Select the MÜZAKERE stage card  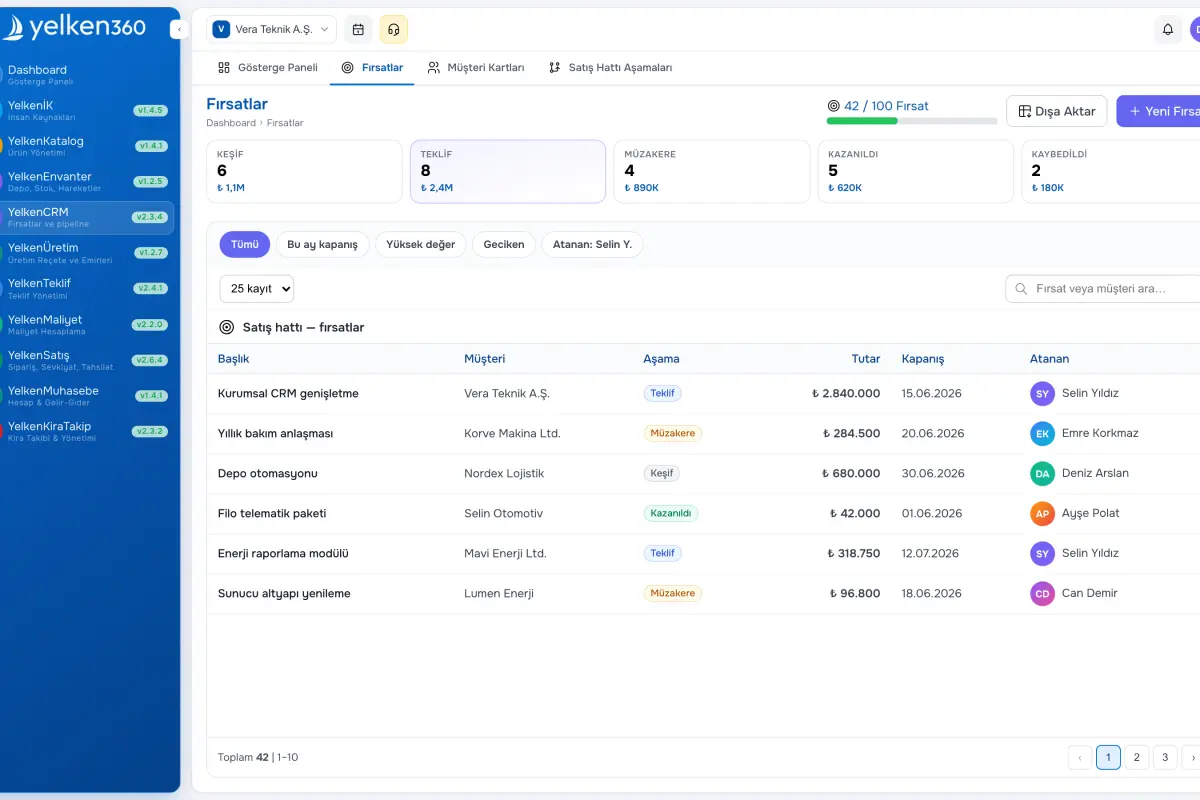tap(711, 171)
